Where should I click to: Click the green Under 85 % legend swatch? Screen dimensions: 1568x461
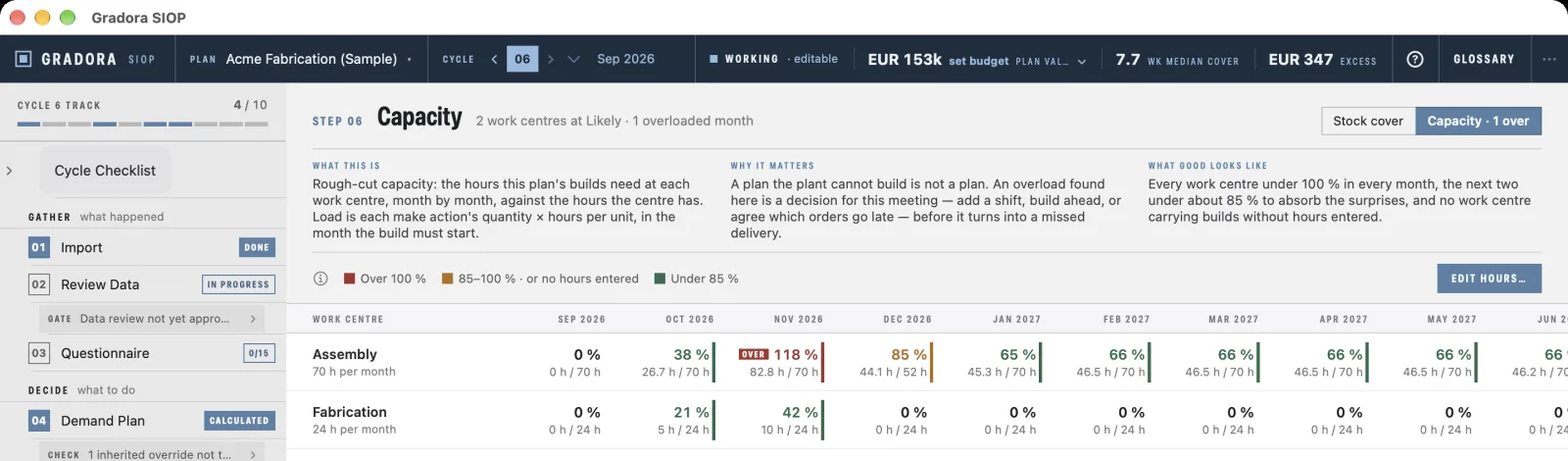coord(660,279)
